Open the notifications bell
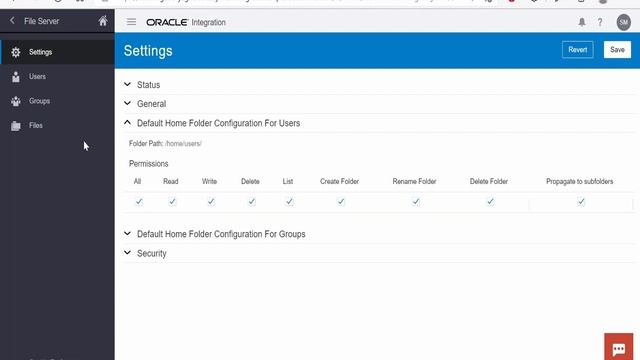The image size is (640, 360). (582, 22)
